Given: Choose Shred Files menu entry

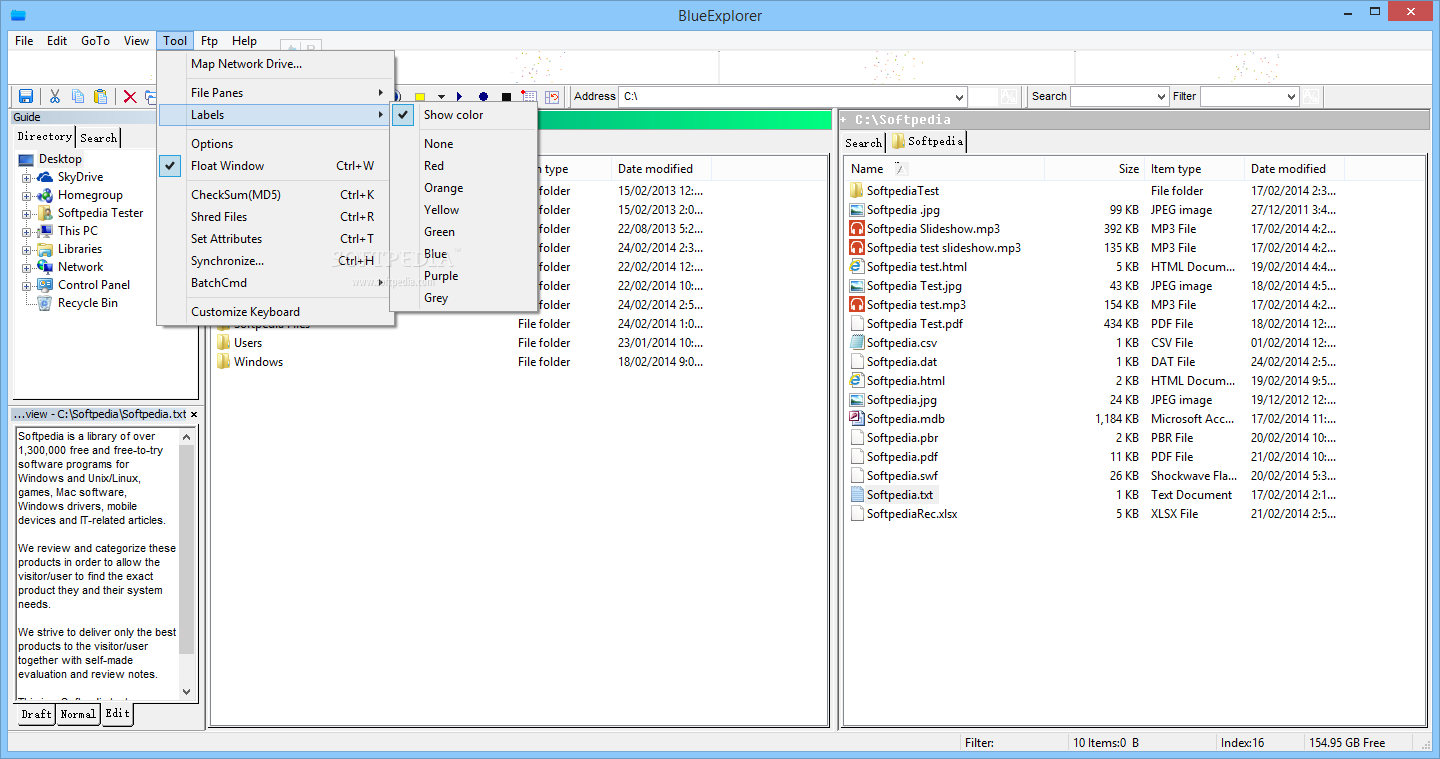Looking at the screenshot, I should (276, 217).
